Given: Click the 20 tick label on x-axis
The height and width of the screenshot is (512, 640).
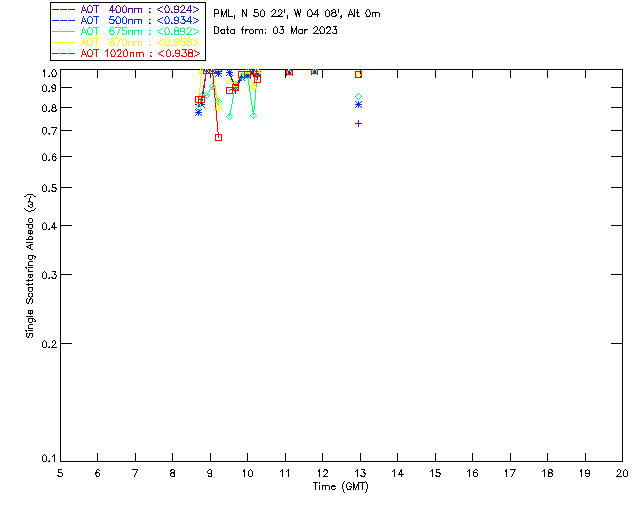Looking at the screenshot, I should point(622,473).
